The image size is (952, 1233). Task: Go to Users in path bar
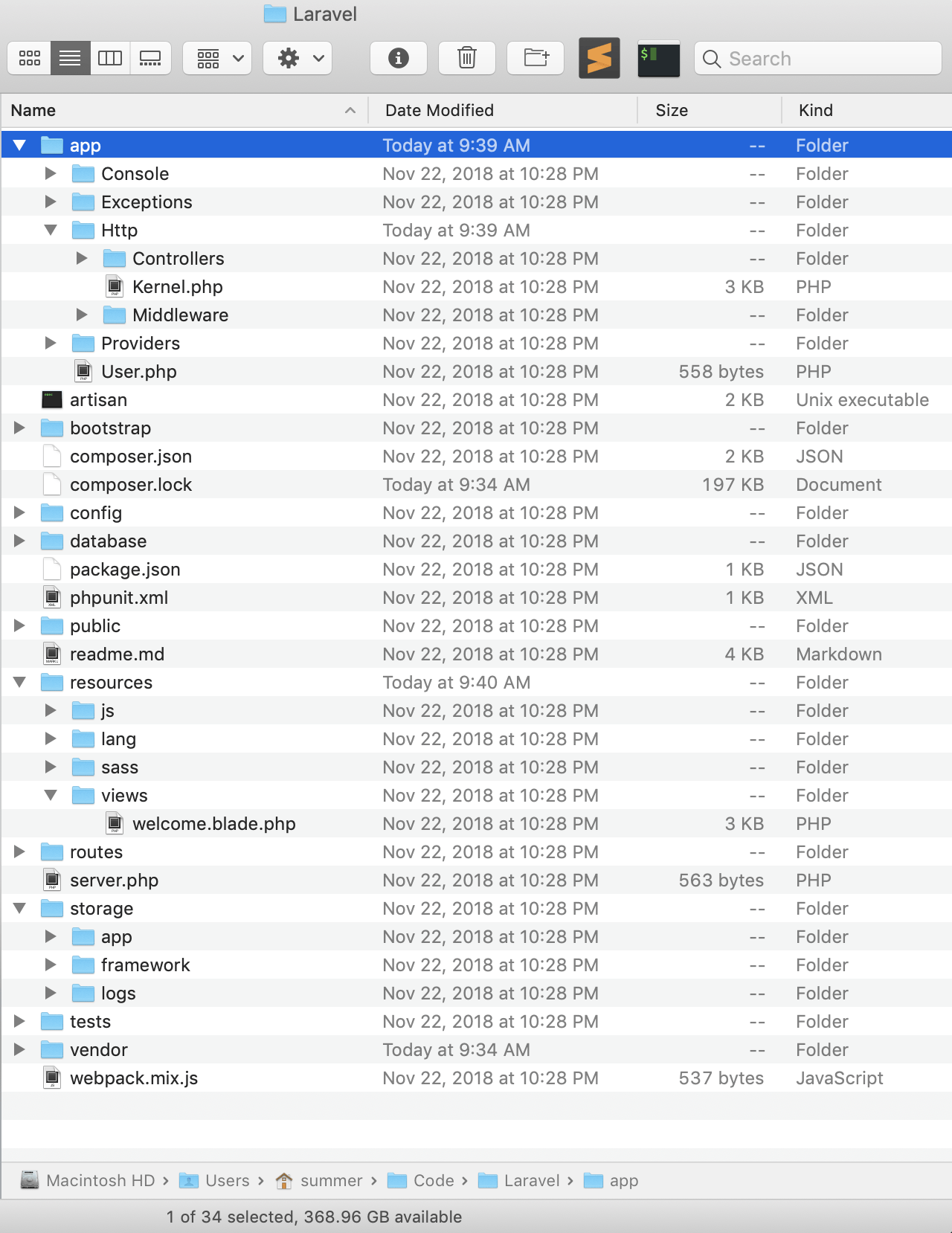click(x=215, y=1180)
